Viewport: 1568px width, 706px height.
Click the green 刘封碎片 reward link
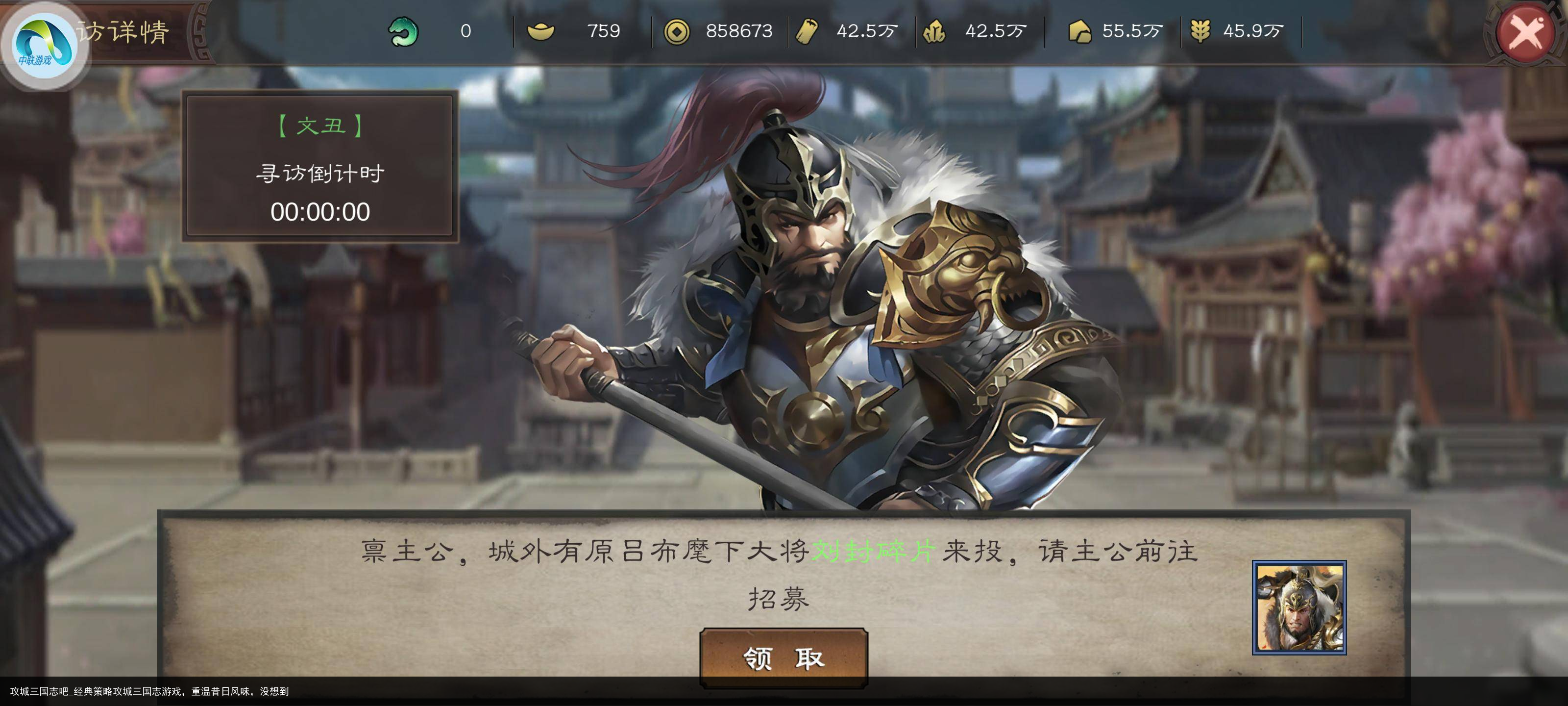874,551
